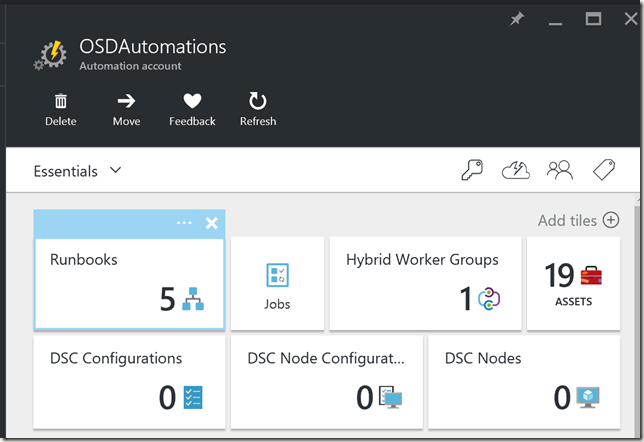This screenshot has width=644, height=442.
Task: Click the Add tiles link text
Action: tap(567, 221)
